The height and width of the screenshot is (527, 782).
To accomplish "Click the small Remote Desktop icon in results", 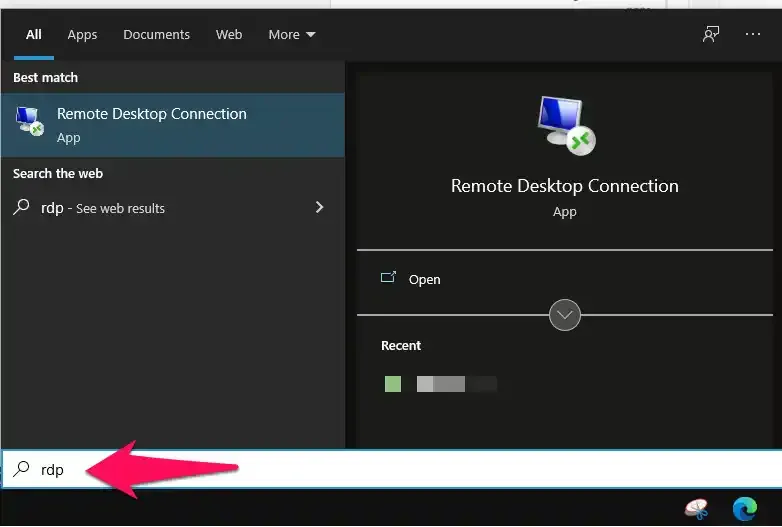I will tap(29, 121).
